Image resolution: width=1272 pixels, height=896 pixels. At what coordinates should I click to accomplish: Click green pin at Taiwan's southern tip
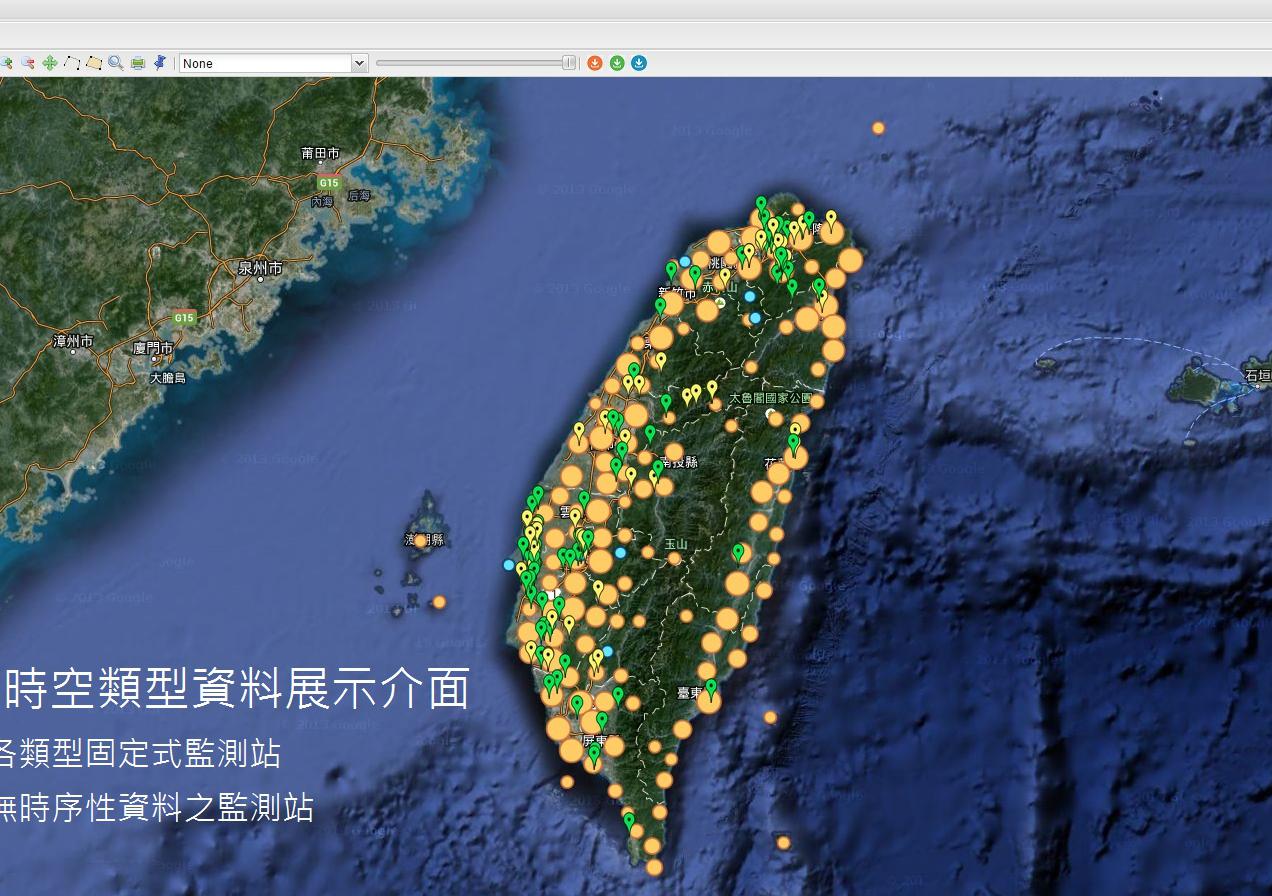coord(629,821)
